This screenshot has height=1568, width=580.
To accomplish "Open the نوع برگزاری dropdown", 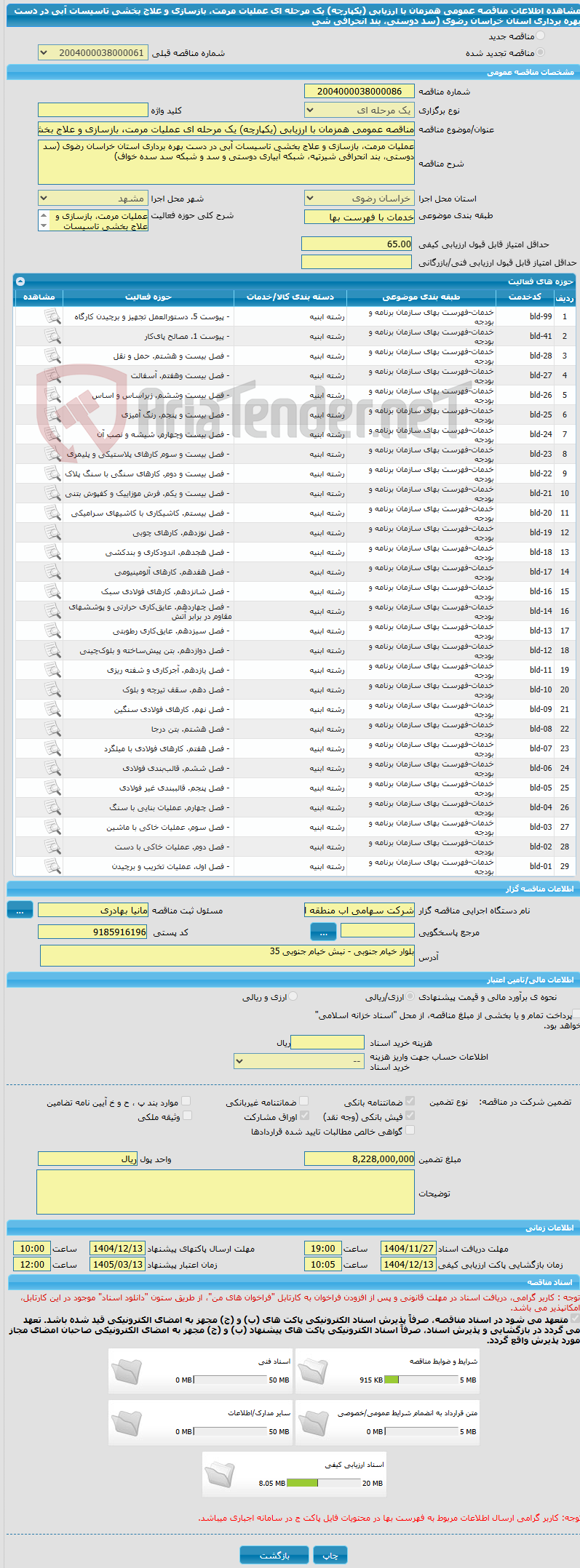I will tap(359, 111).
